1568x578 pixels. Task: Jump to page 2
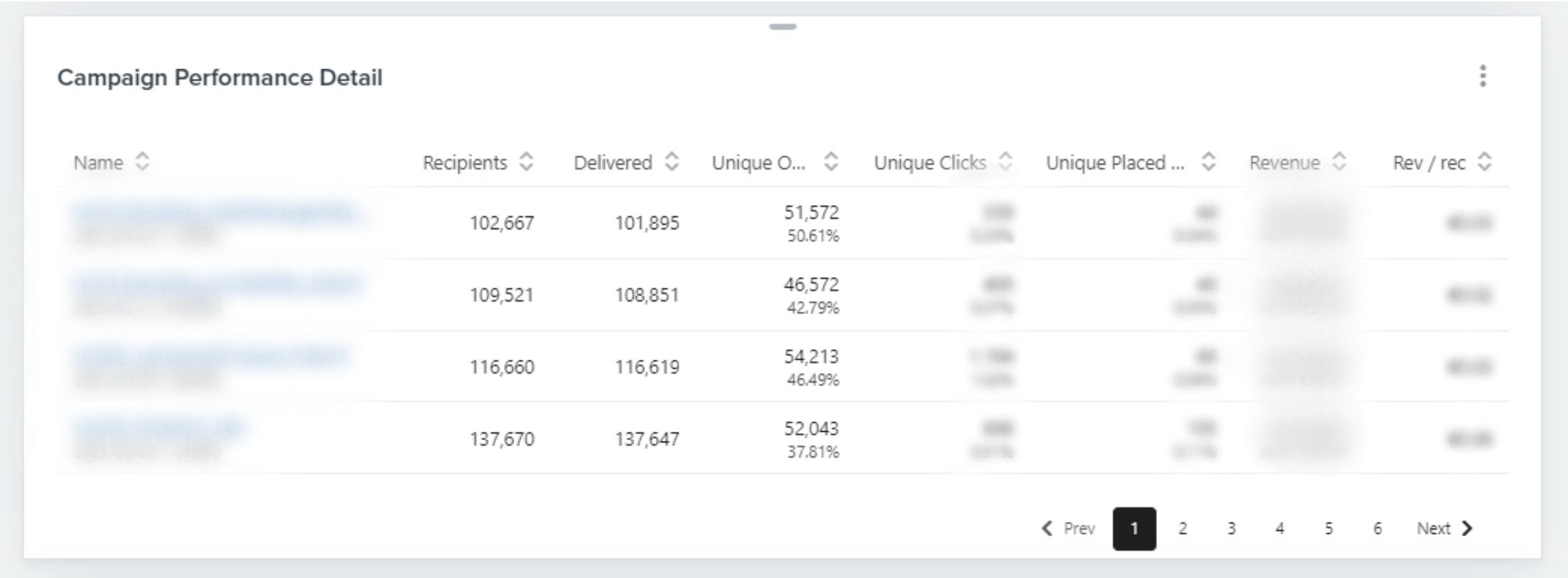[1182, 528]
